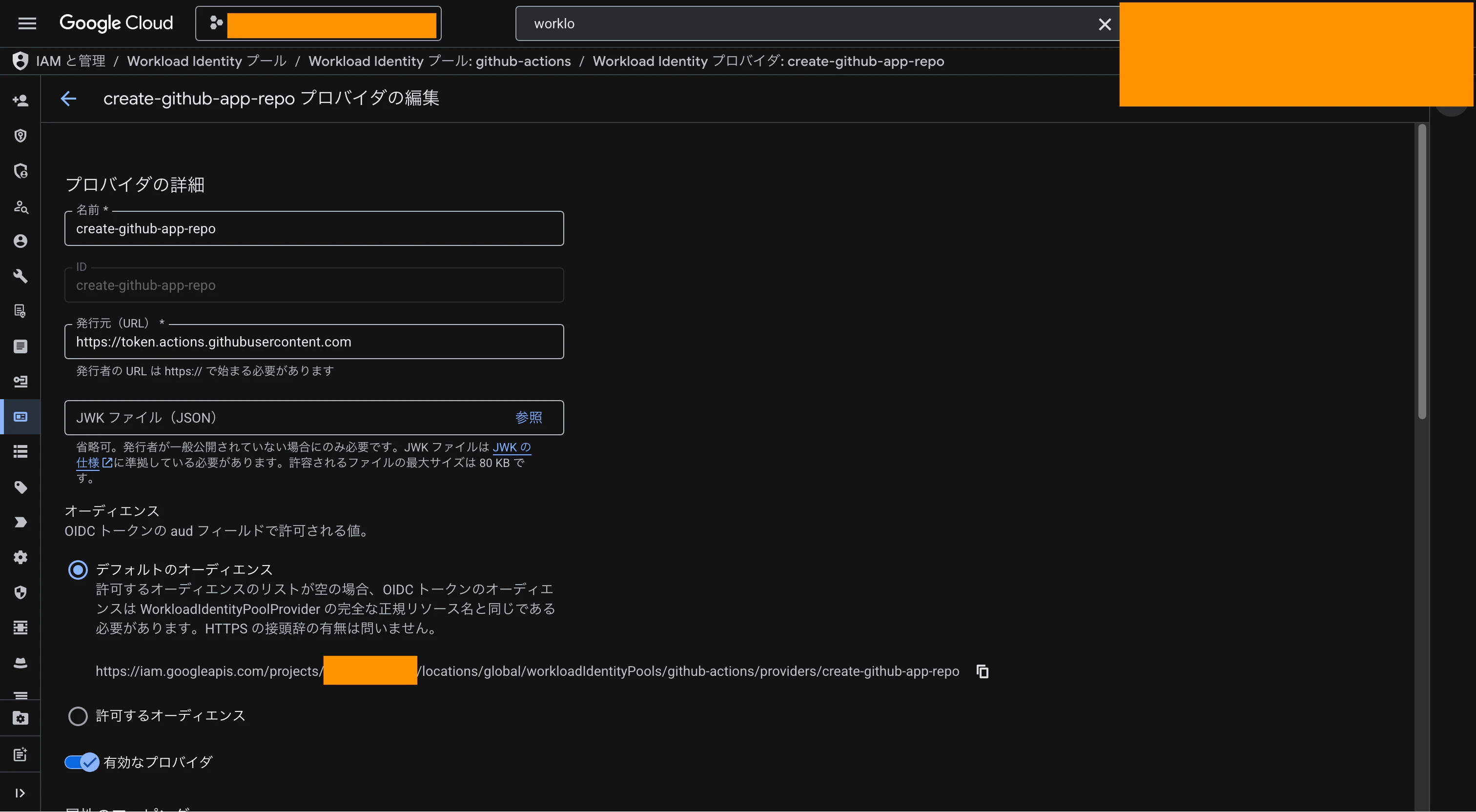Click the table-grid sidebar icon
1476x812 pixels.
coord(20,628)
